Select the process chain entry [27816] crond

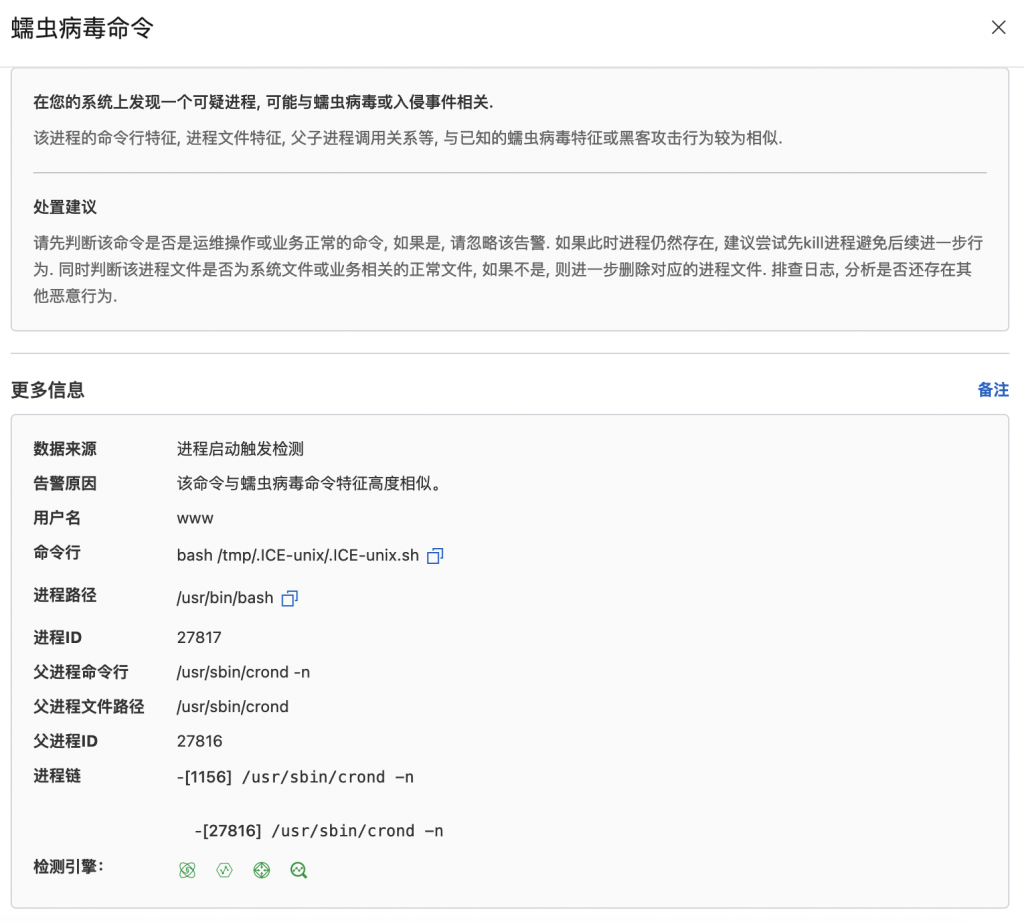[x=308, y=830]
